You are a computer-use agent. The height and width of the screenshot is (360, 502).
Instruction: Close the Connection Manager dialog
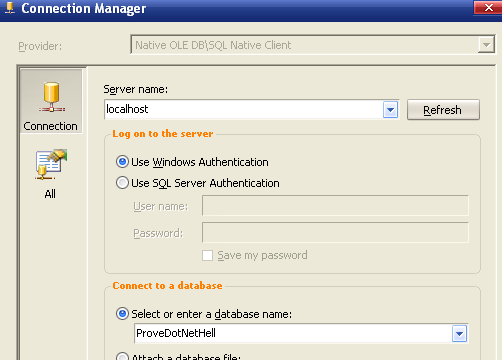point(488,7)
